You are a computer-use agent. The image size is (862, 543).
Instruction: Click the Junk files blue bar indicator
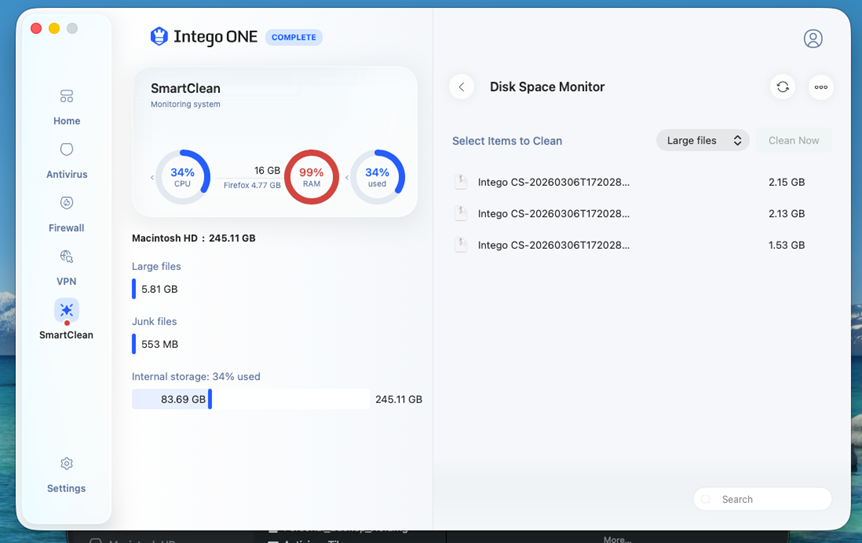[134, 344]
